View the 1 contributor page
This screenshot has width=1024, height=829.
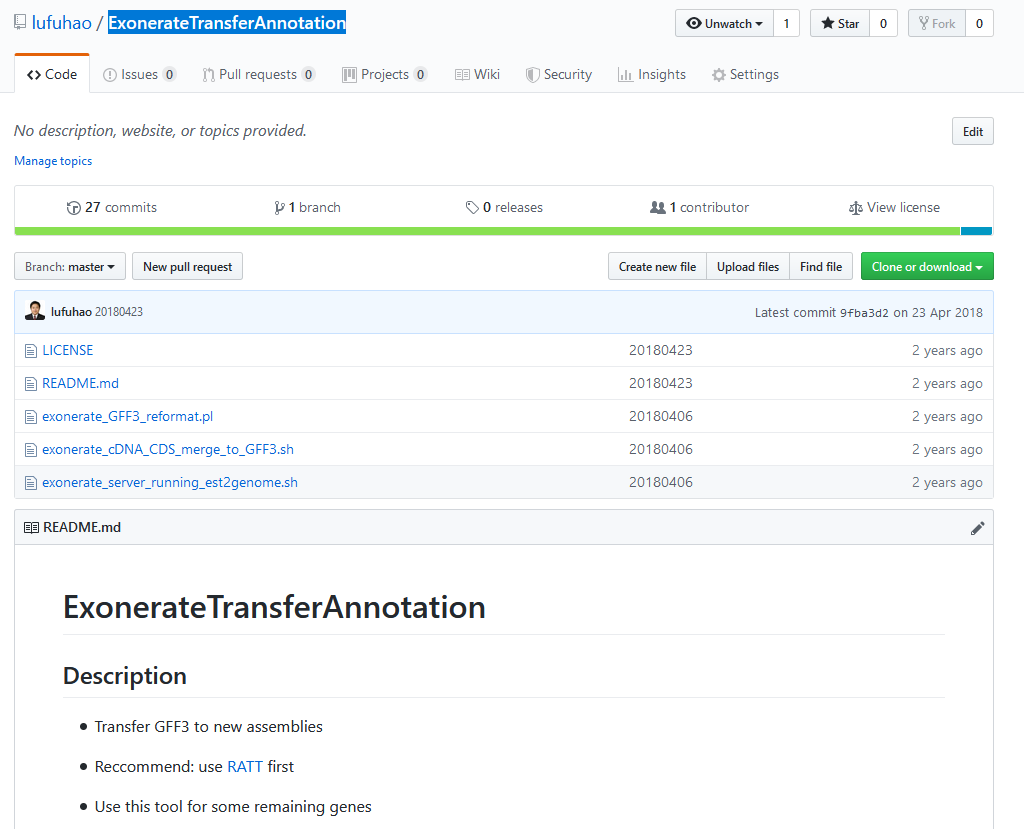pyautogui.click(x=699, y=207)
